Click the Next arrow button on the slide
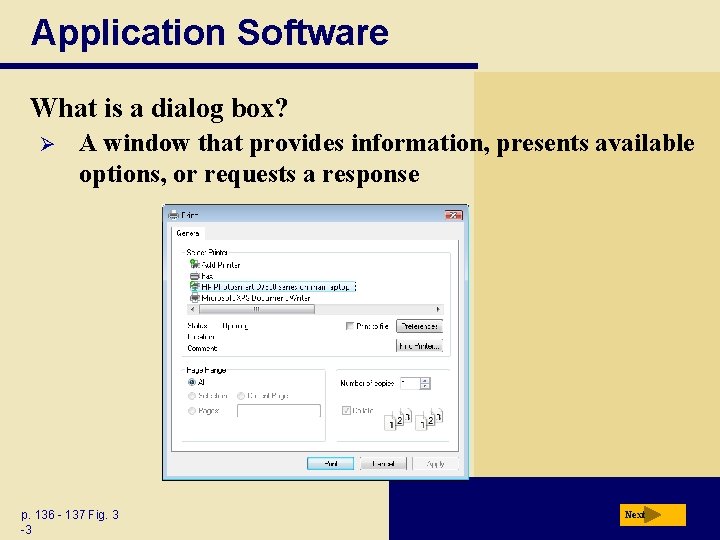The image size is (720, 540). coord(652,515)
